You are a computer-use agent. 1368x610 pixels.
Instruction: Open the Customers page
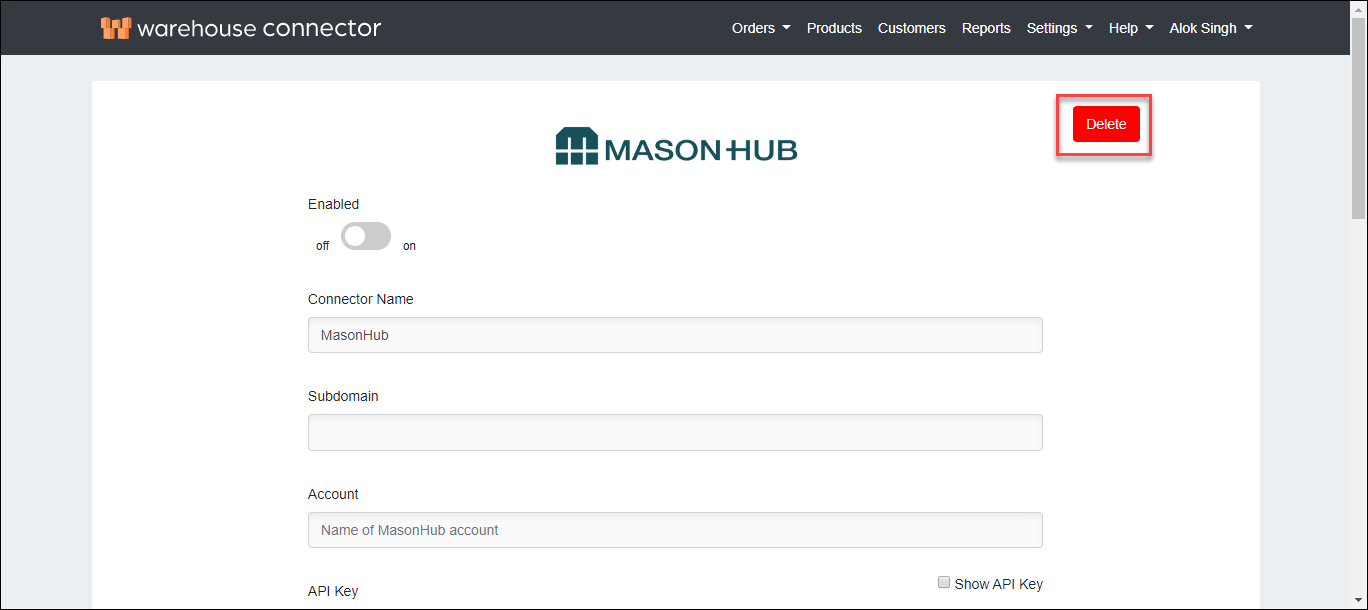click(911, 28)
